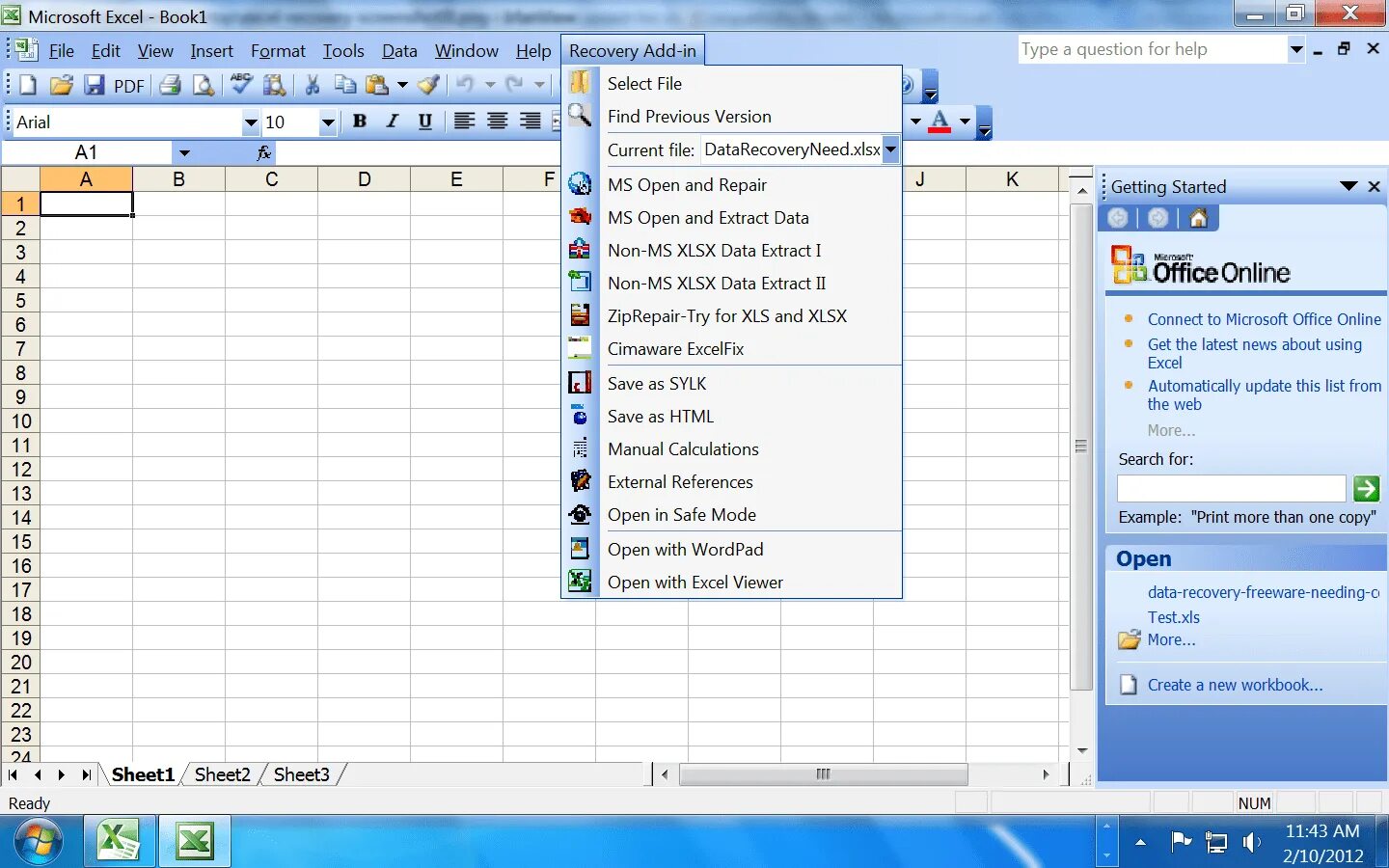Image resolution: width=1389 pixels, height=868 pixels.
Task: Open the Current file dropdown arrow
Action: (891, 149)
